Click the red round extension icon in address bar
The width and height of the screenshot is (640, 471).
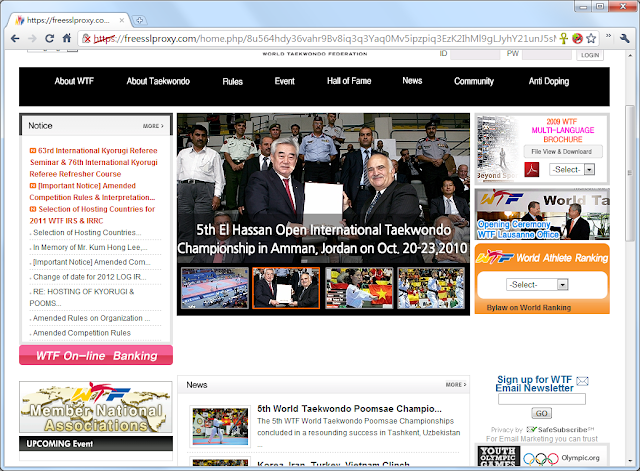(577, 38)
